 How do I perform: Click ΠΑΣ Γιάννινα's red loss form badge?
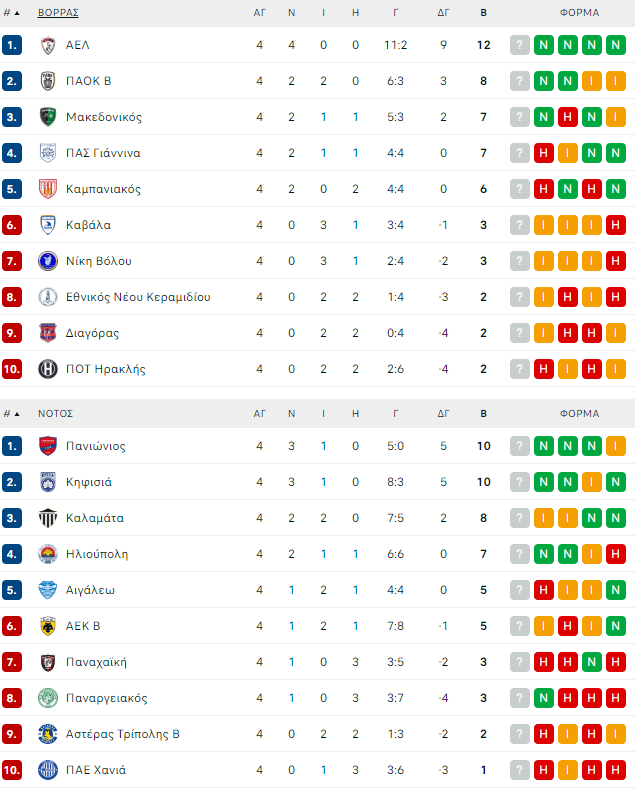[544, 153]
